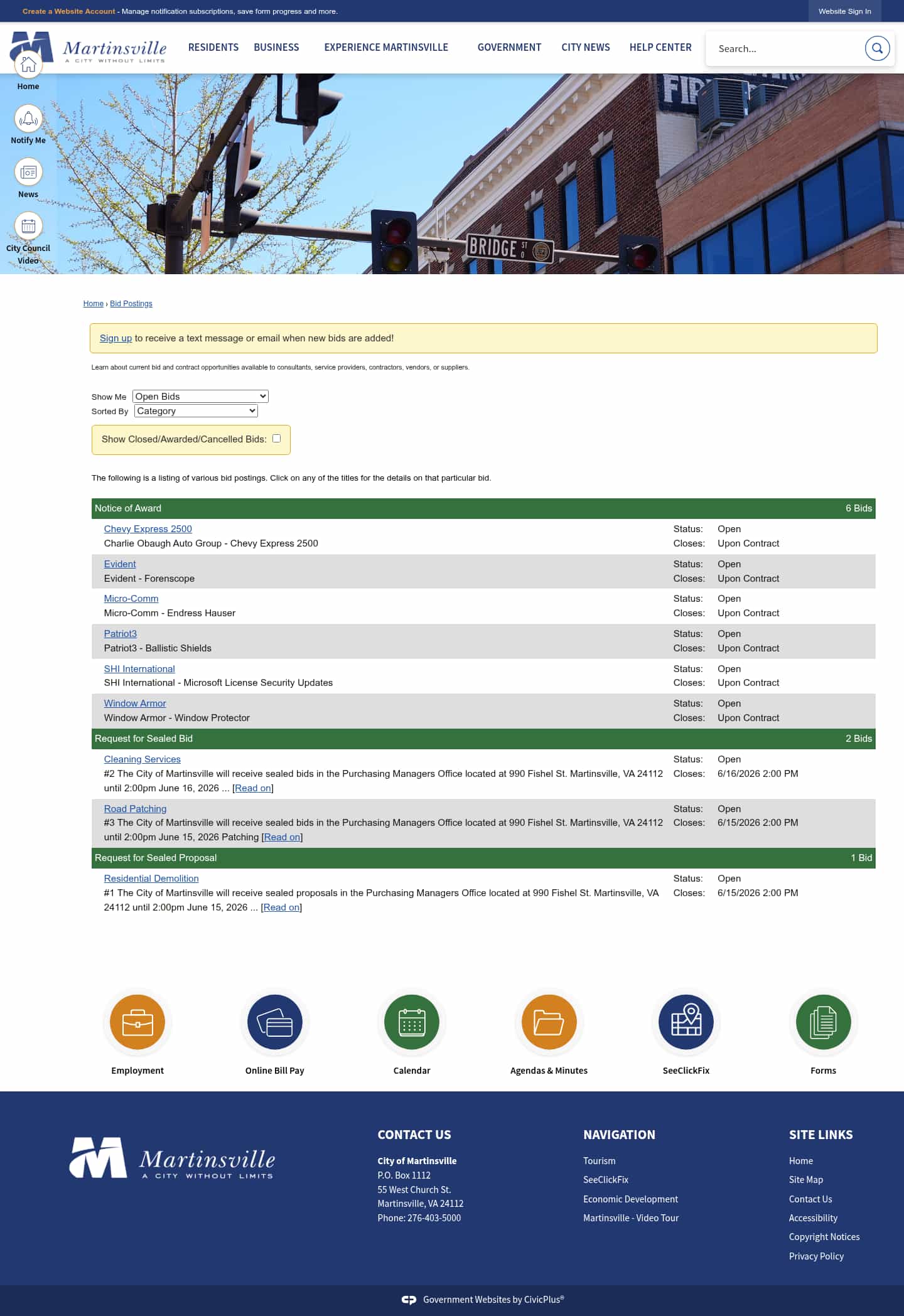Click the Economic Development footer link

click(x=631, y=1199)
